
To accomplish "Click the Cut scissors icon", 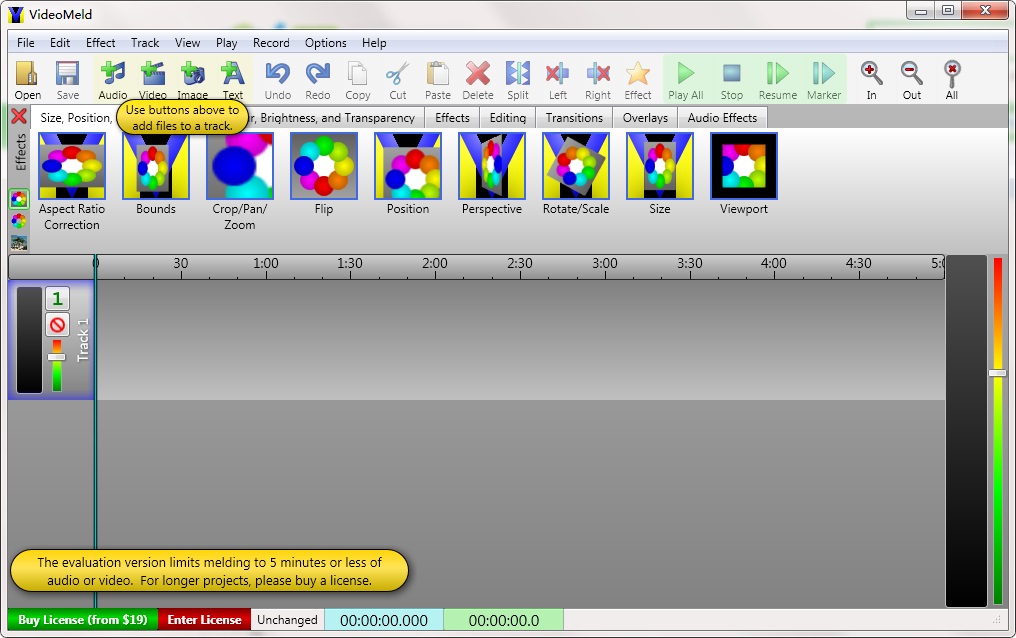I will click(397, 80).
